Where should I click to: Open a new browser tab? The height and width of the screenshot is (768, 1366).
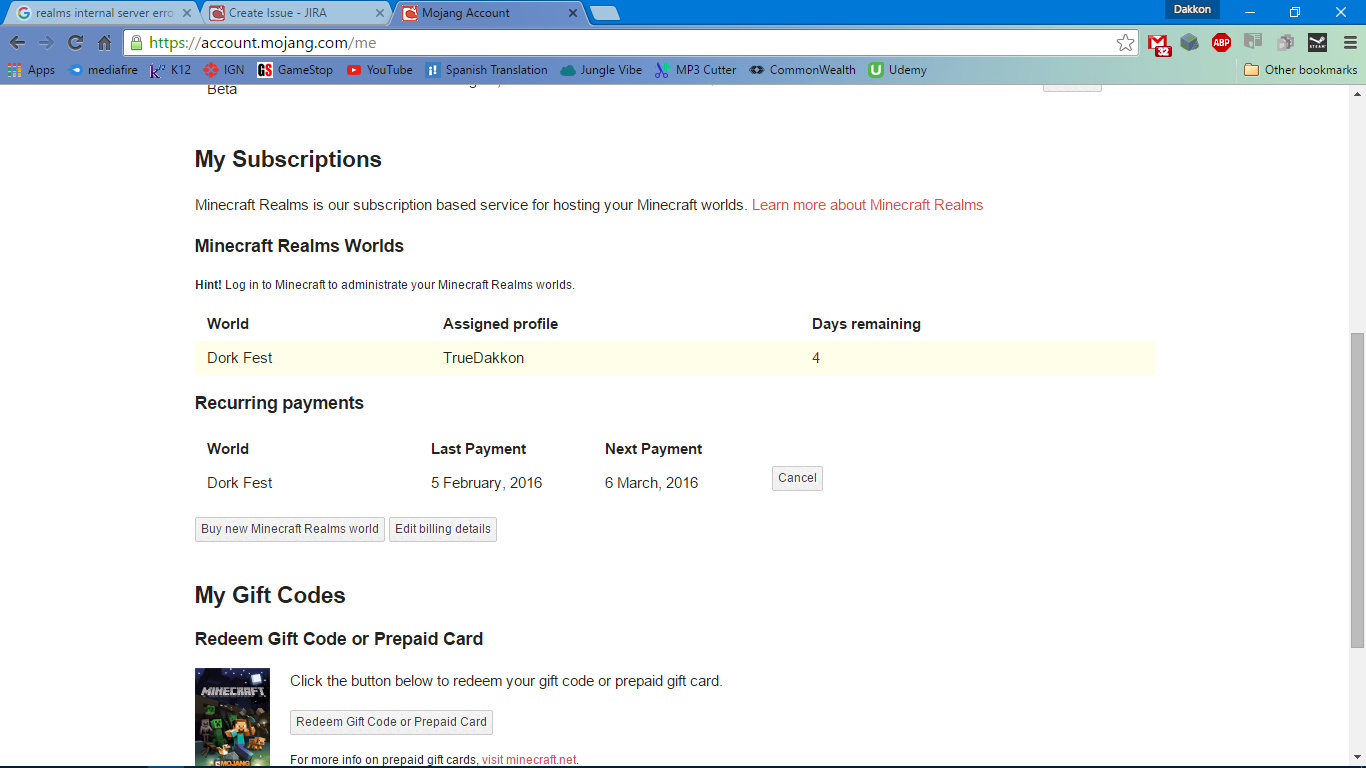[605, 13]
